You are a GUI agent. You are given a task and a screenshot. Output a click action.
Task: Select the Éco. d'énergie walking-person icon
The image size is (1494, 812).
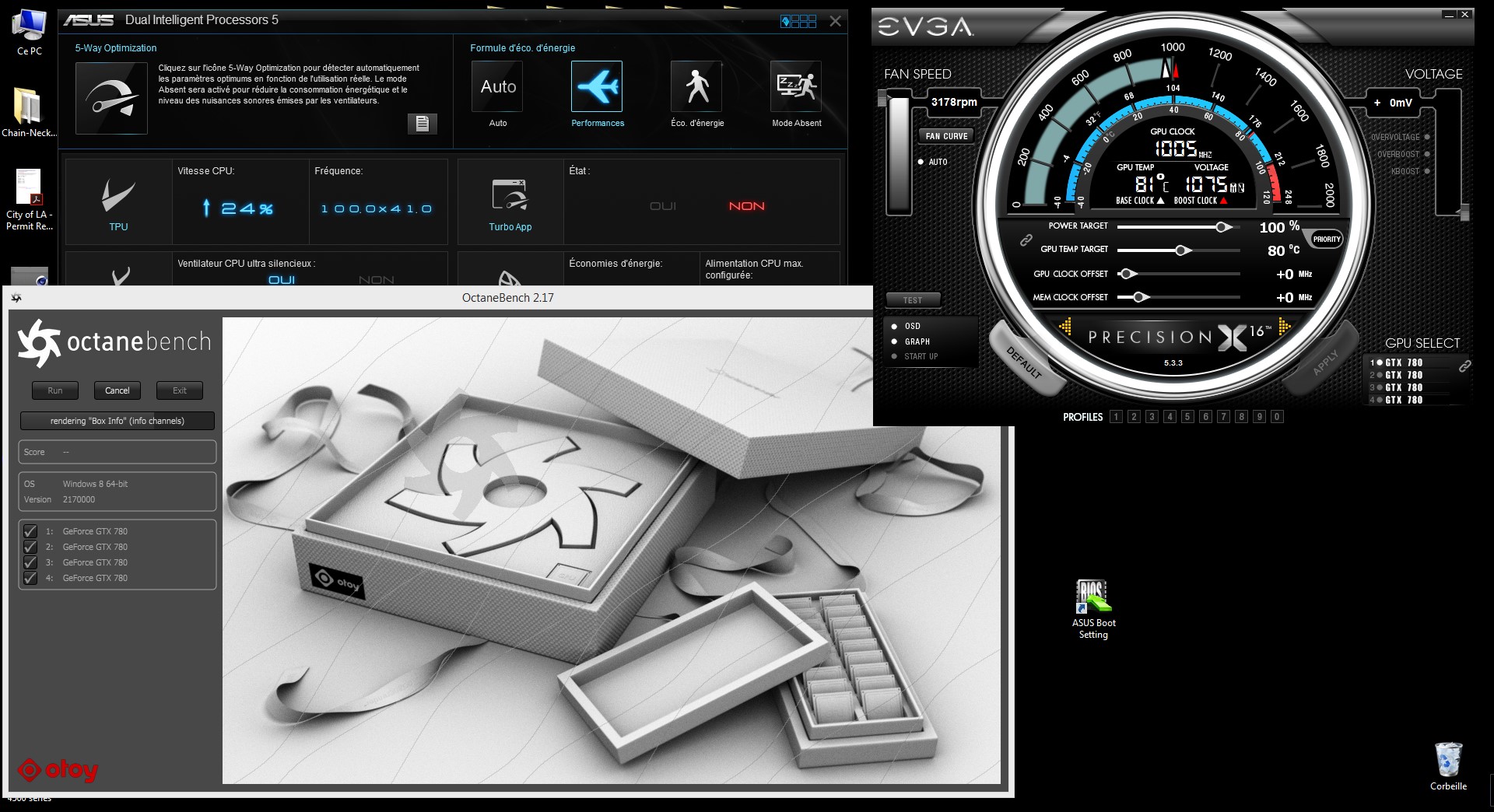(696, 86)
